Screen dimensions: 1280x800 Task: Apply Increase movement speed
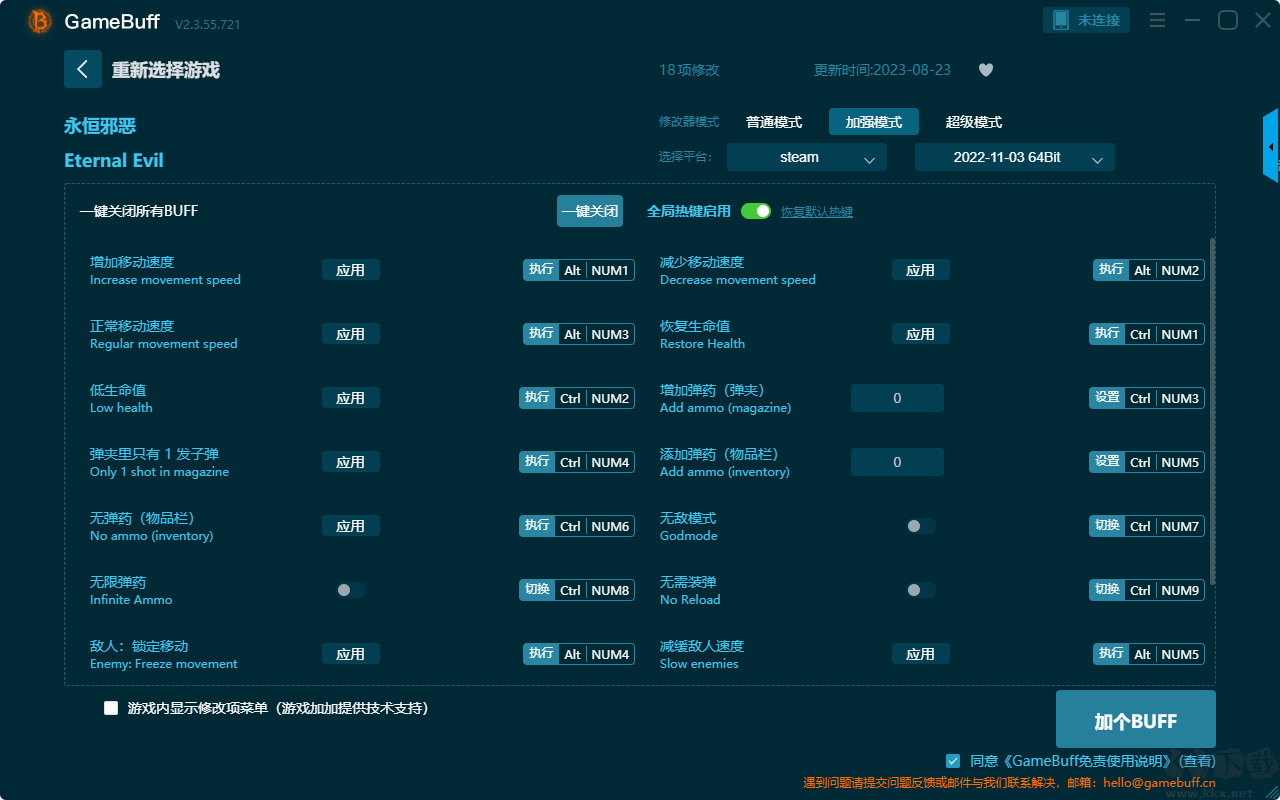pos(351,270)
